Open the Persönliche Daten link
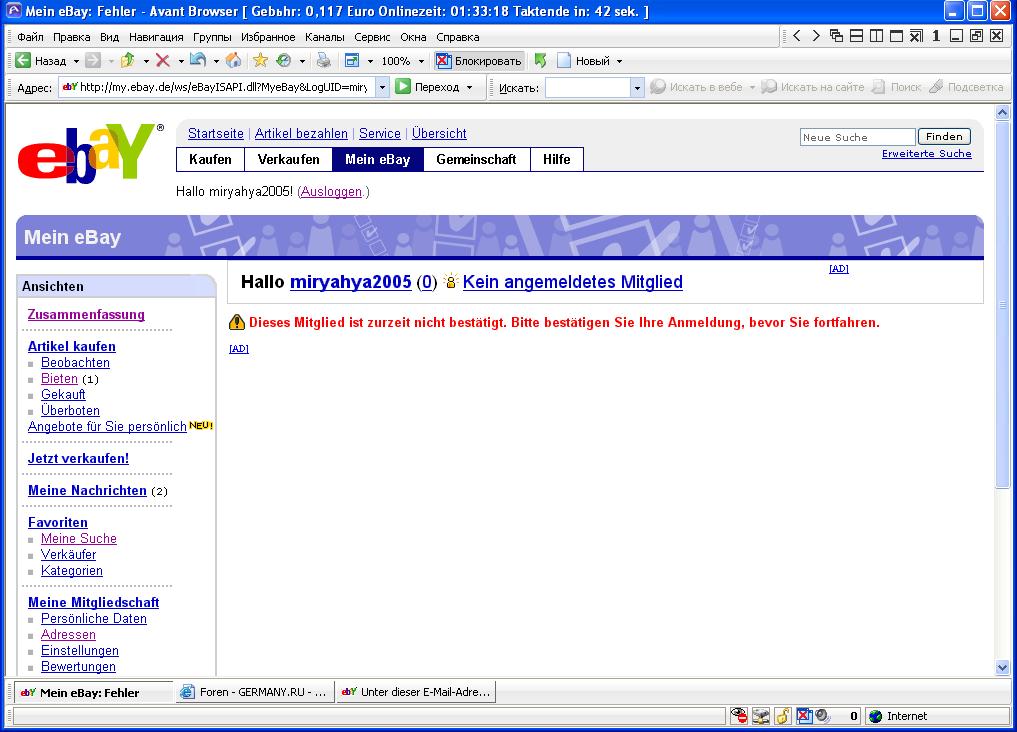 (93, 618)
